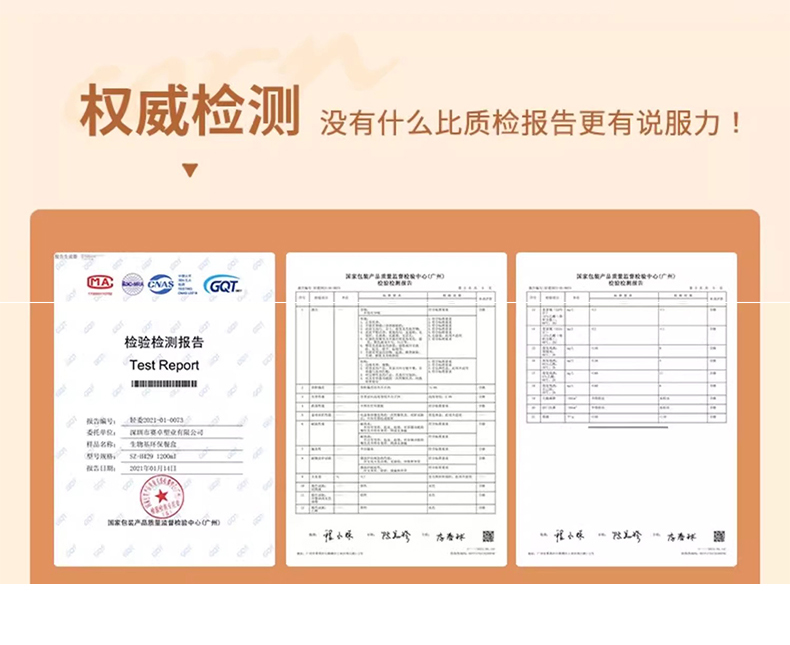The image size is (790, 645).
Task: Click the ilac-MRA round logo
Action: [x=132, y=283]
